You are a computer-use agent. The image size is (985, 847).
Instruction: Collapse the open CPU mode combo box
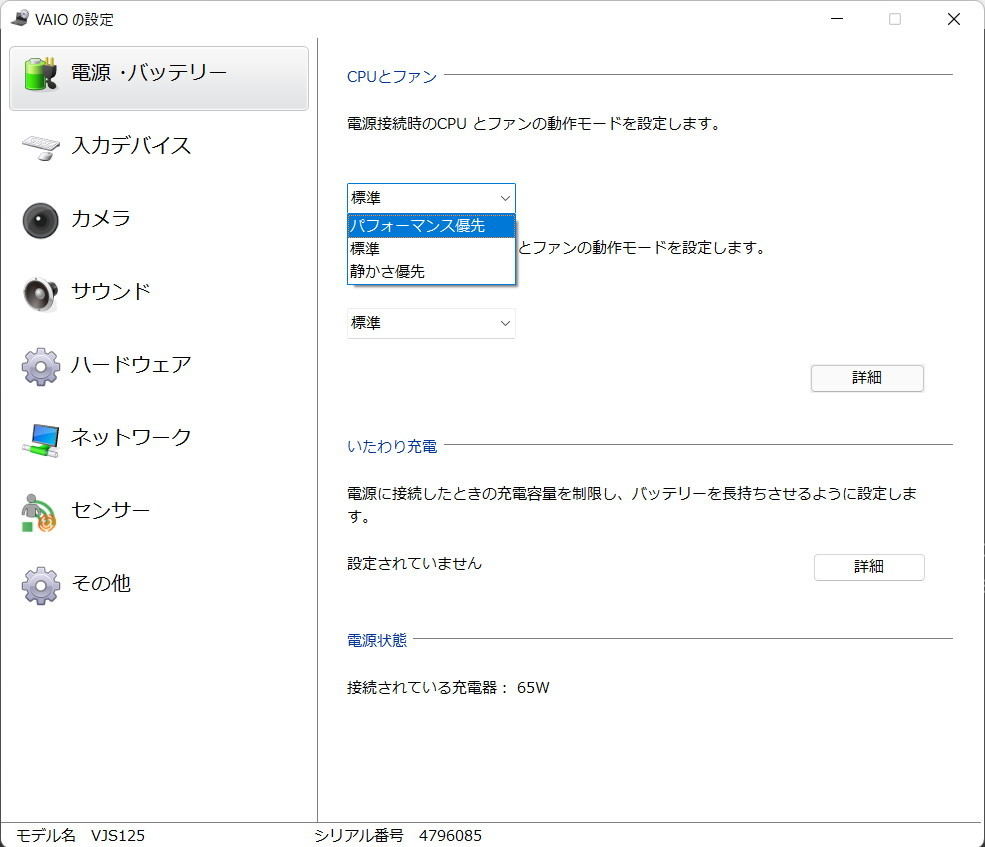coord(431,199)
